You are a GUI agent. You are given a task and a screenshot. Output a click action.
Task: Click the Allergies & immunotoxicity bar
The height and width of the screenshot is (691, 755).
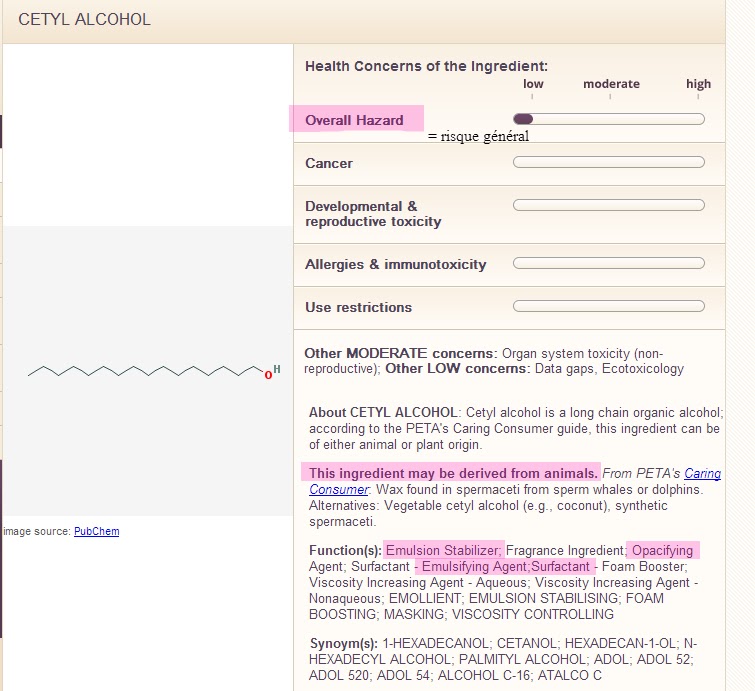[x=608, y=263]
